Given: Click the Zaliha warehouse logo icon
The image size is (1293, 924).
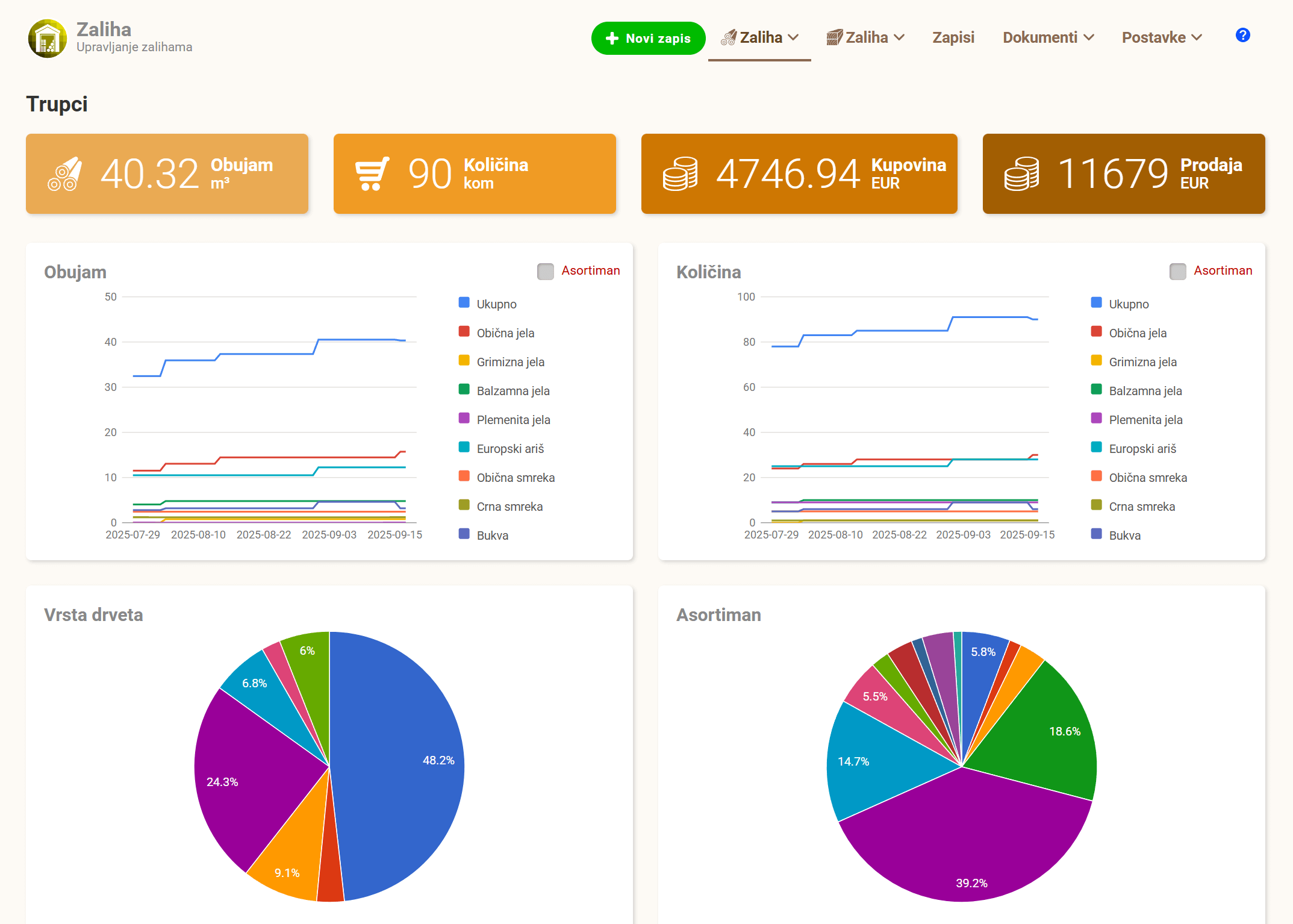Looking at the screenshot, I should point(48,38).
